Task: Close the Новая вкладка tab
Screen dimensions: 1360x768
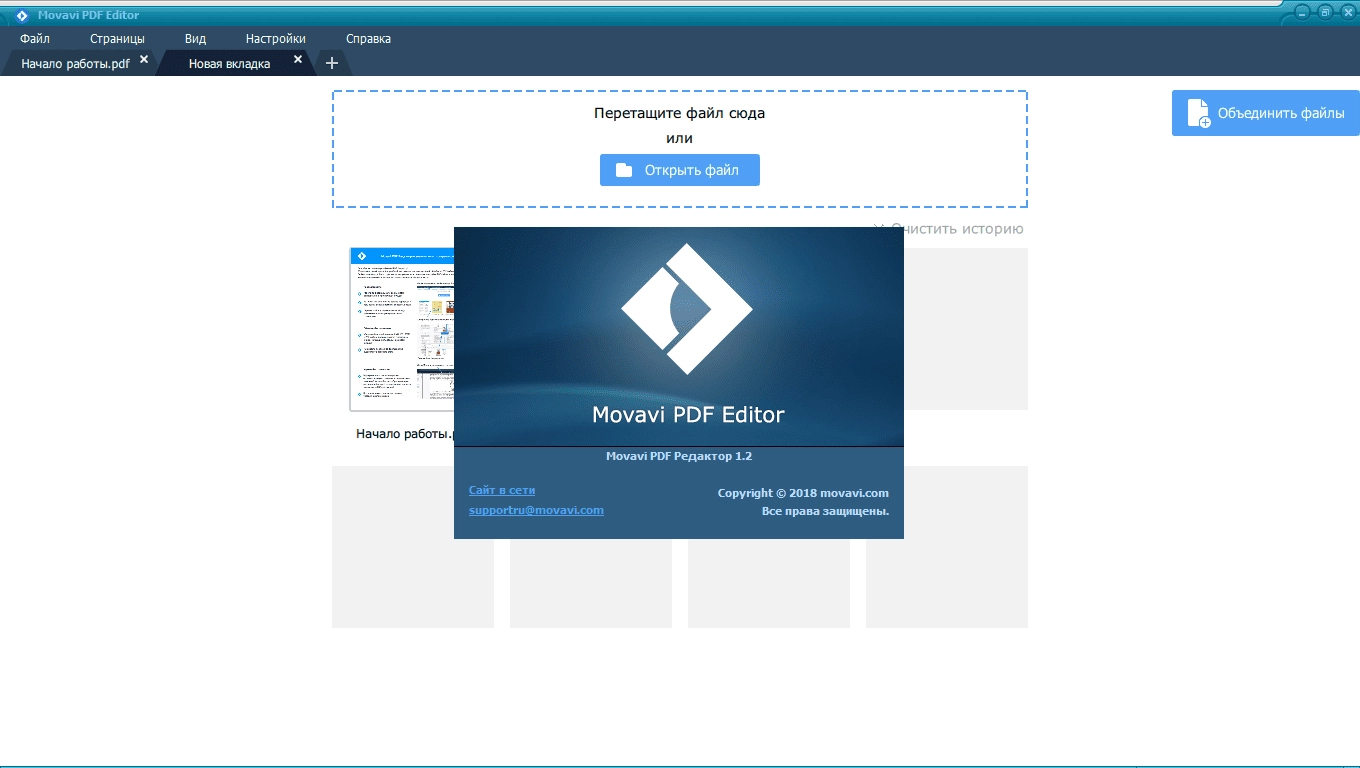Action: (x=297, y=60)
